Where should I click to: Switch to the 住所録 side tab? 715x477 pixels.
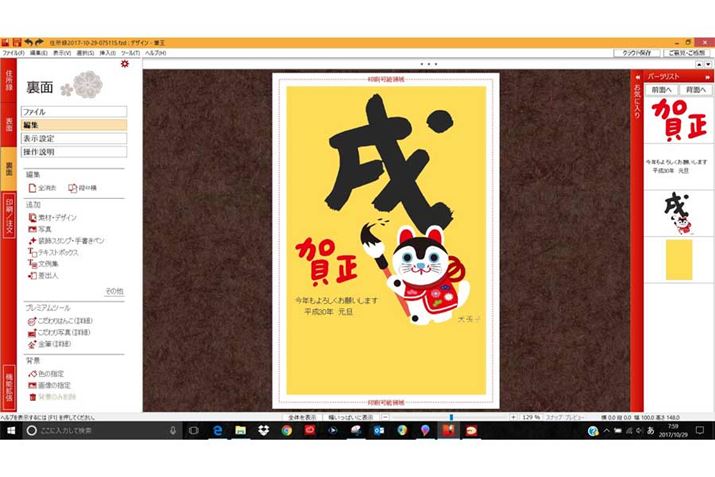click(x=8, y=81)
